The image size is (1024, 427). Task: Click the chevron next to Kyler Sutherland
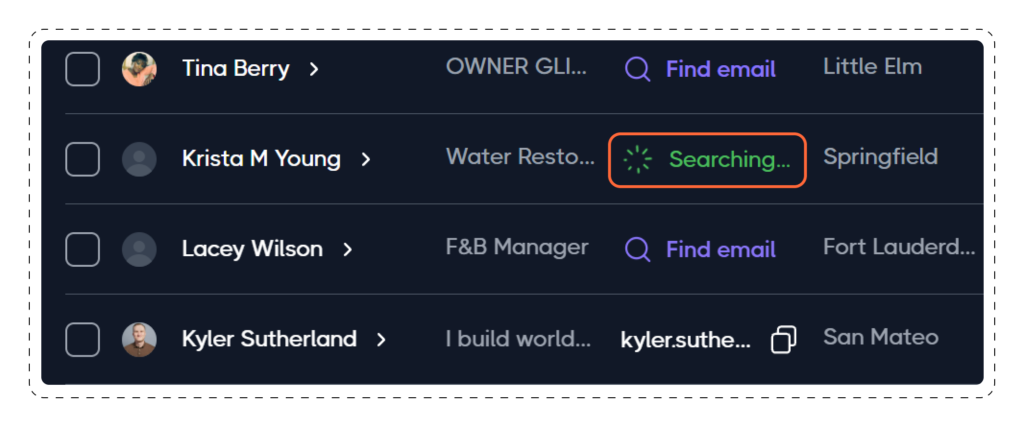pos(381,340)
